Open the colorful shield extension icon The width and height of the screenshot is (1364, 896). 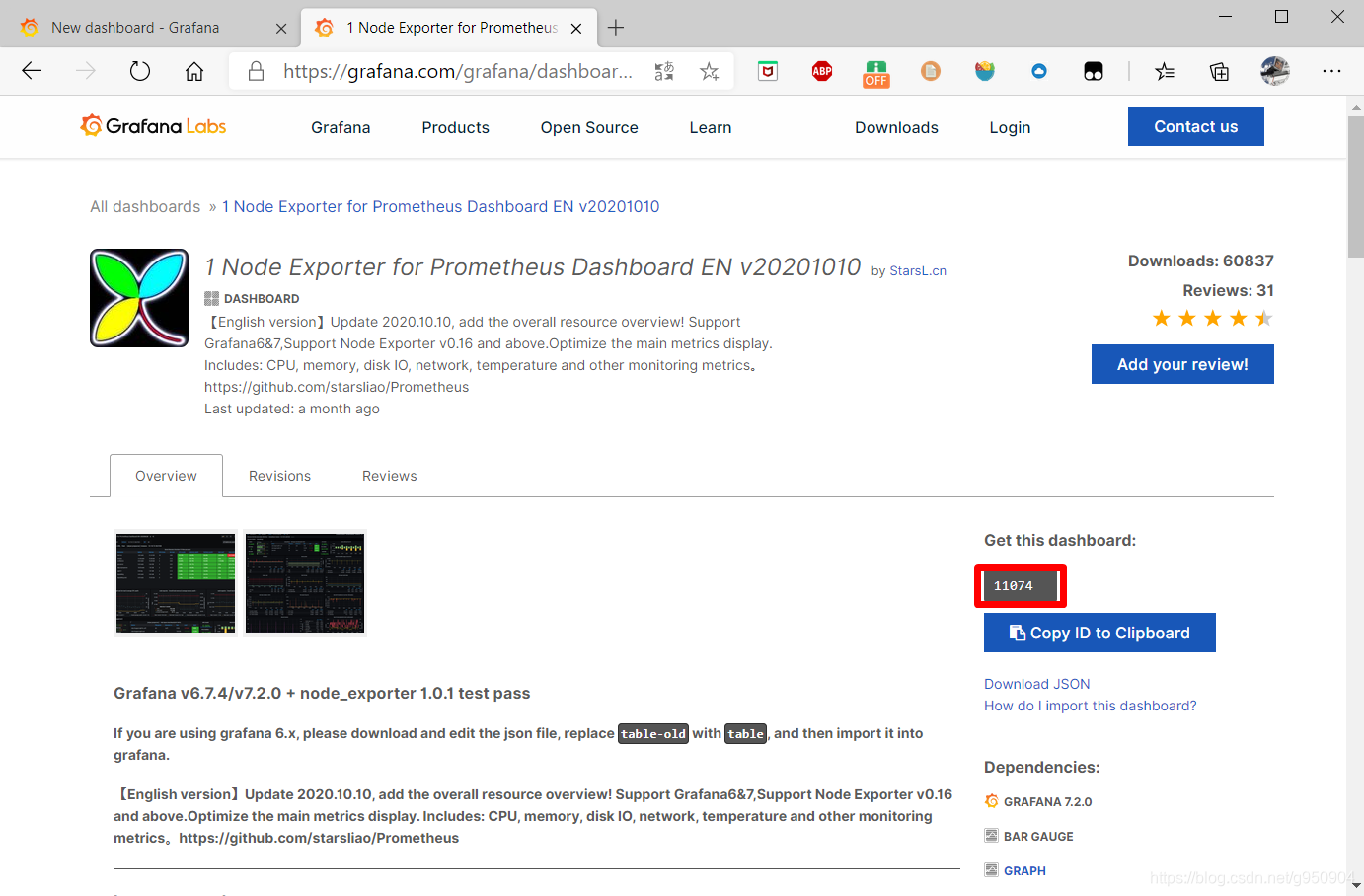point(985,71)
